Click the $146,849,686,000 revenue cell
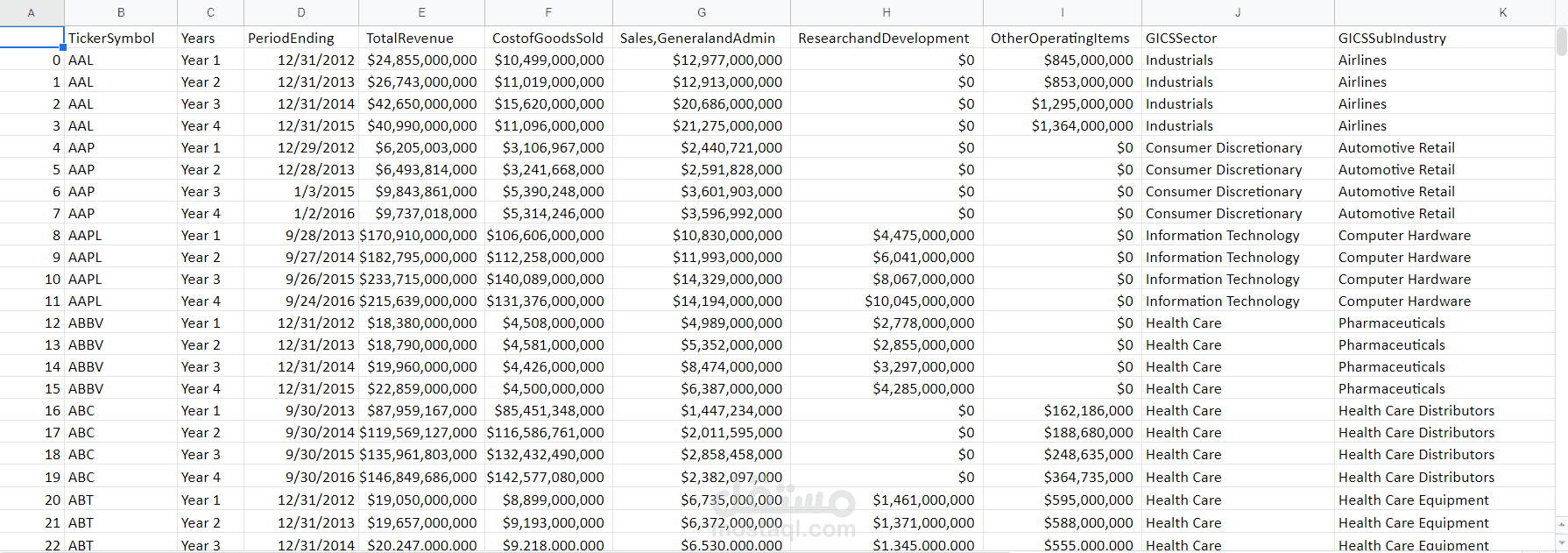Screen dimensions: 1568x553 point(421,477)
